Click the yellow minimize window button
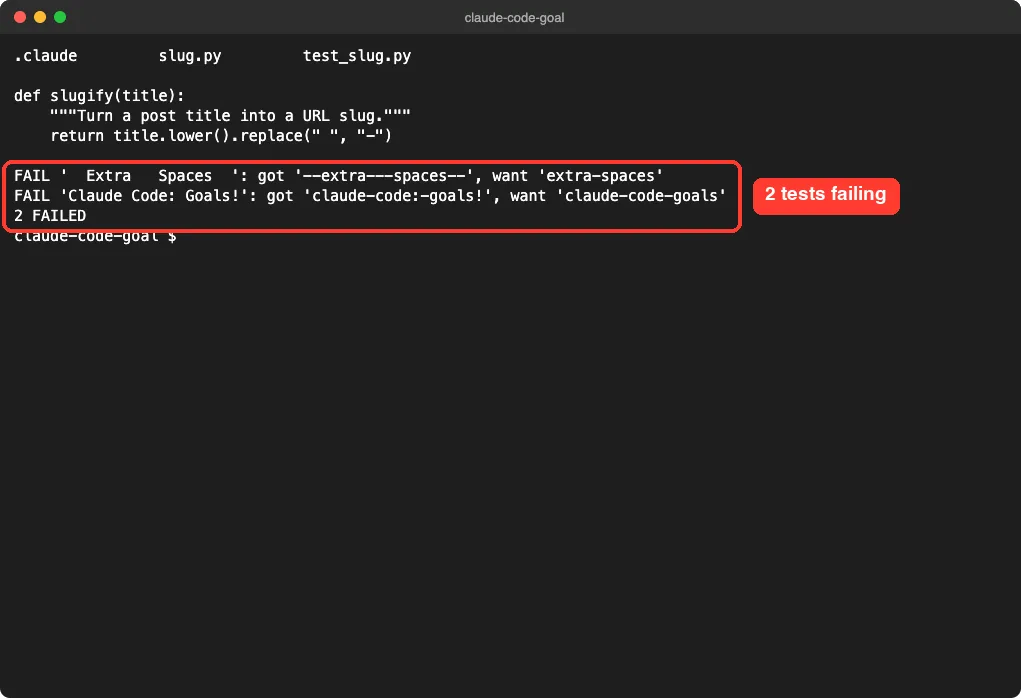This screenshot has width=1021, height=698. 40,17
